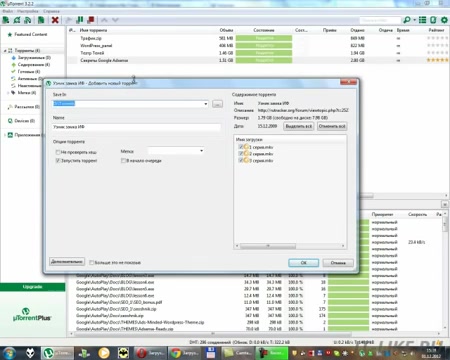Open Preferences via the gear icon

pos(444,20)
